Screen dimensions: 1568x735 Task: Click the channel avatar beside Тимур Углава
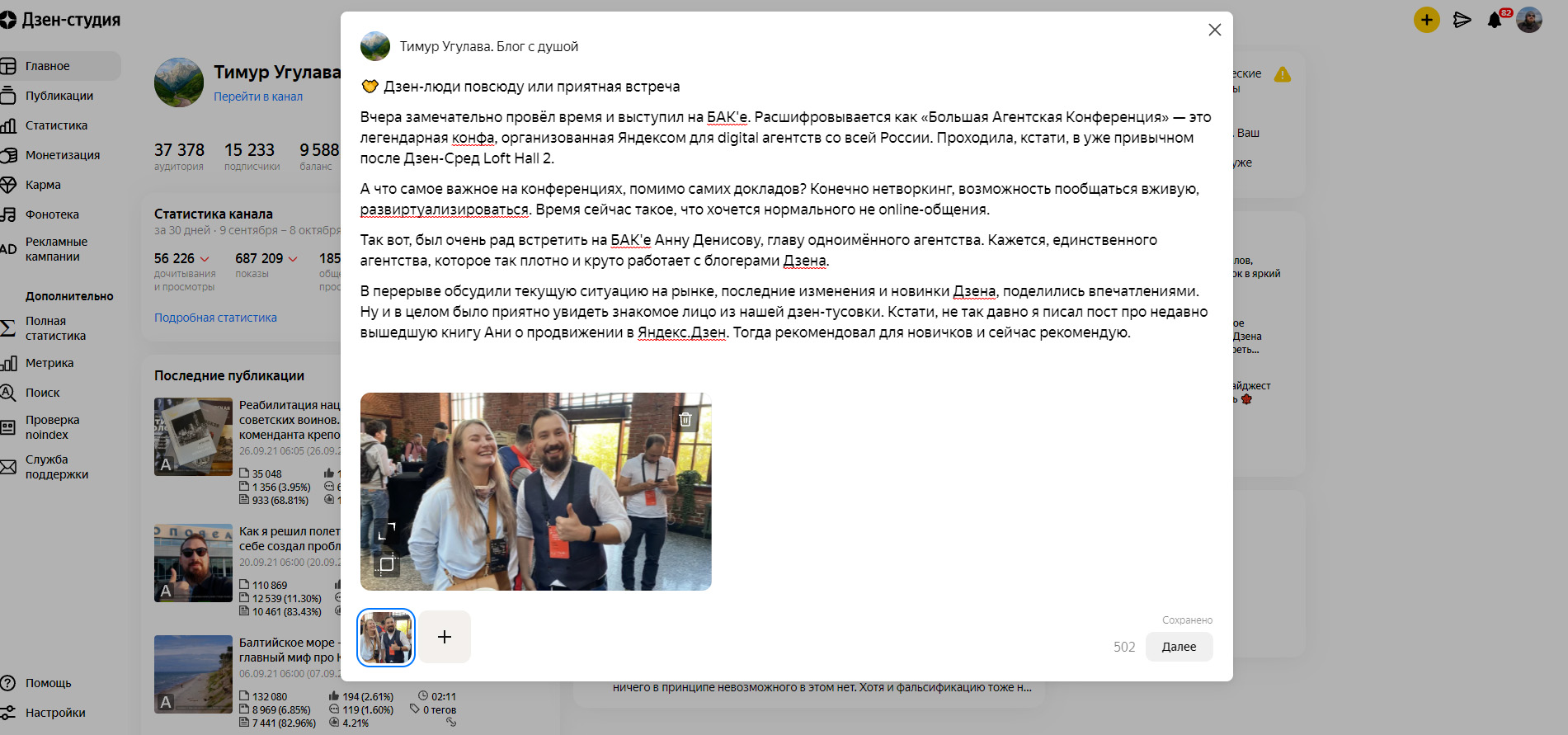coord(179,82)
